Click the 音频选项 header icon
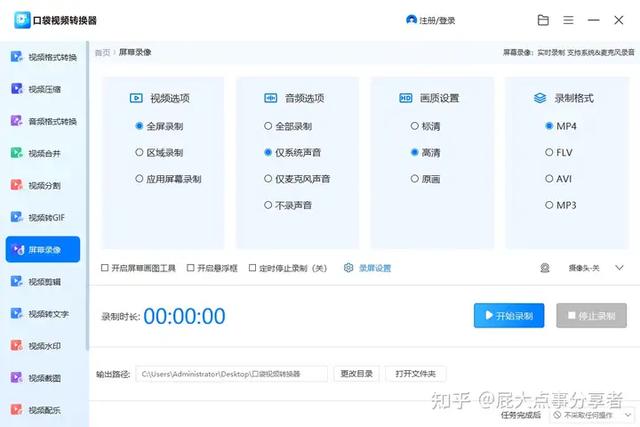Screen dimensions: 640x427 pos(271,98)
